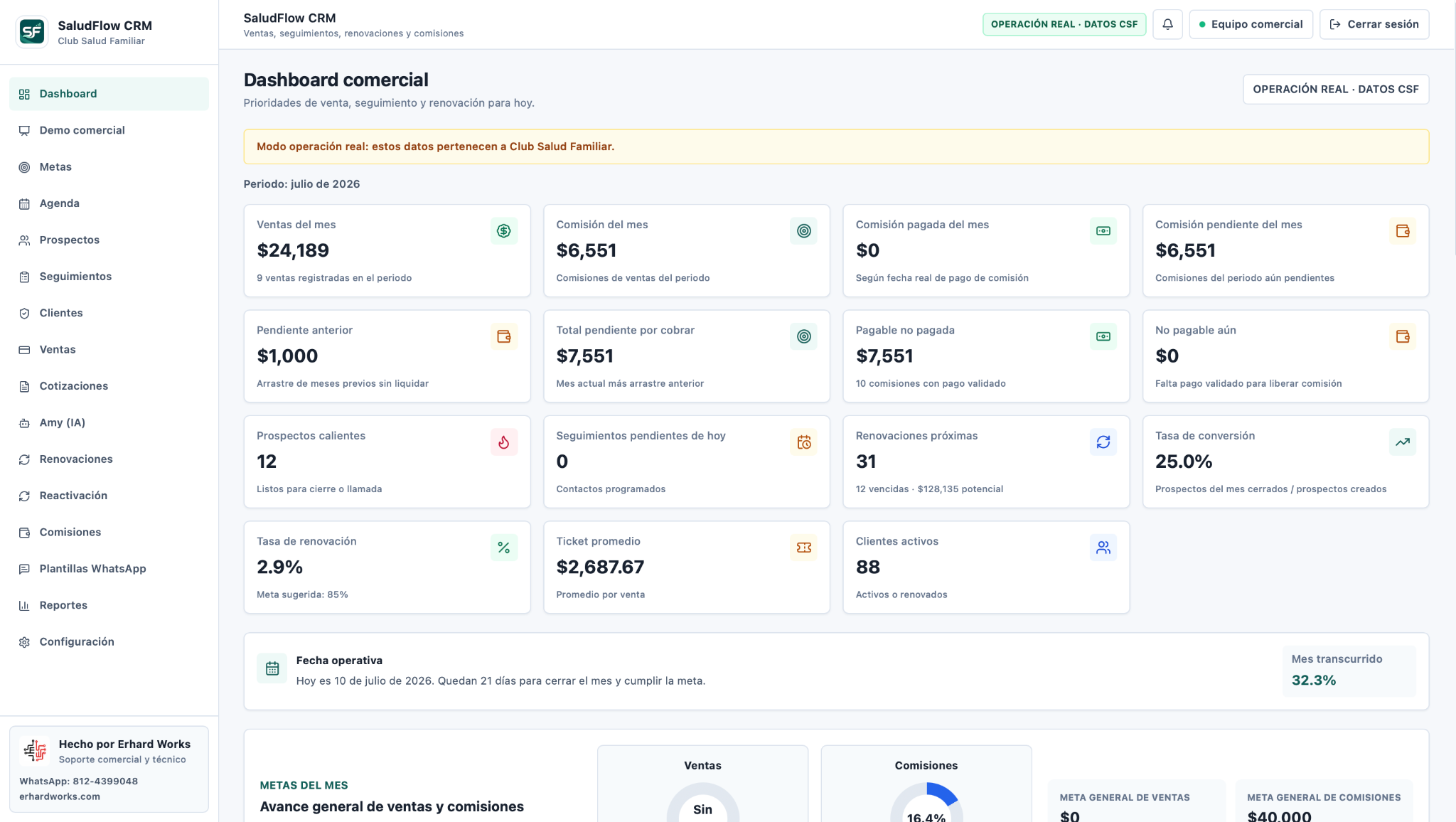
Task: Click the "Avance general de ventas y comisiones" heading
Action: [x=392, y=806]
